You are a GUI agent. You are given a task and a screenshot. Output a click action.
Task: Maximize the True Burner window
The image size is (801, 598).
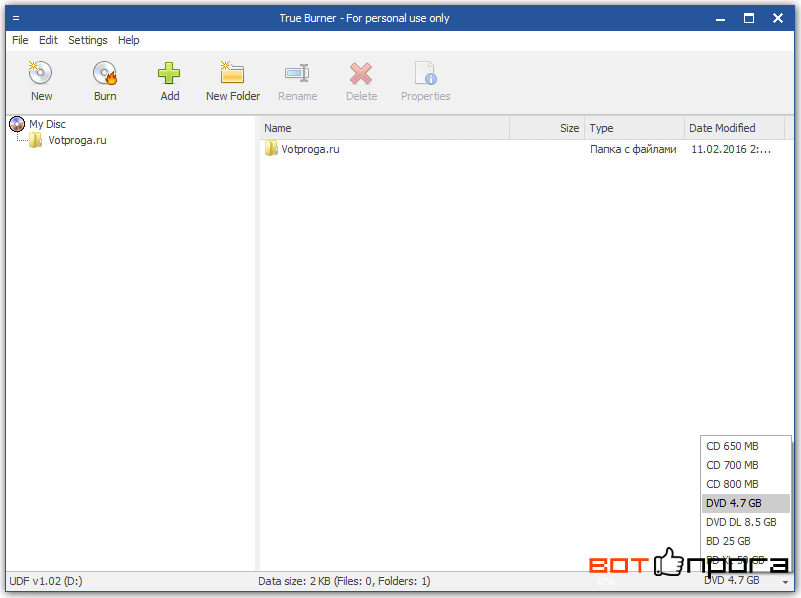tap(749, 19)
